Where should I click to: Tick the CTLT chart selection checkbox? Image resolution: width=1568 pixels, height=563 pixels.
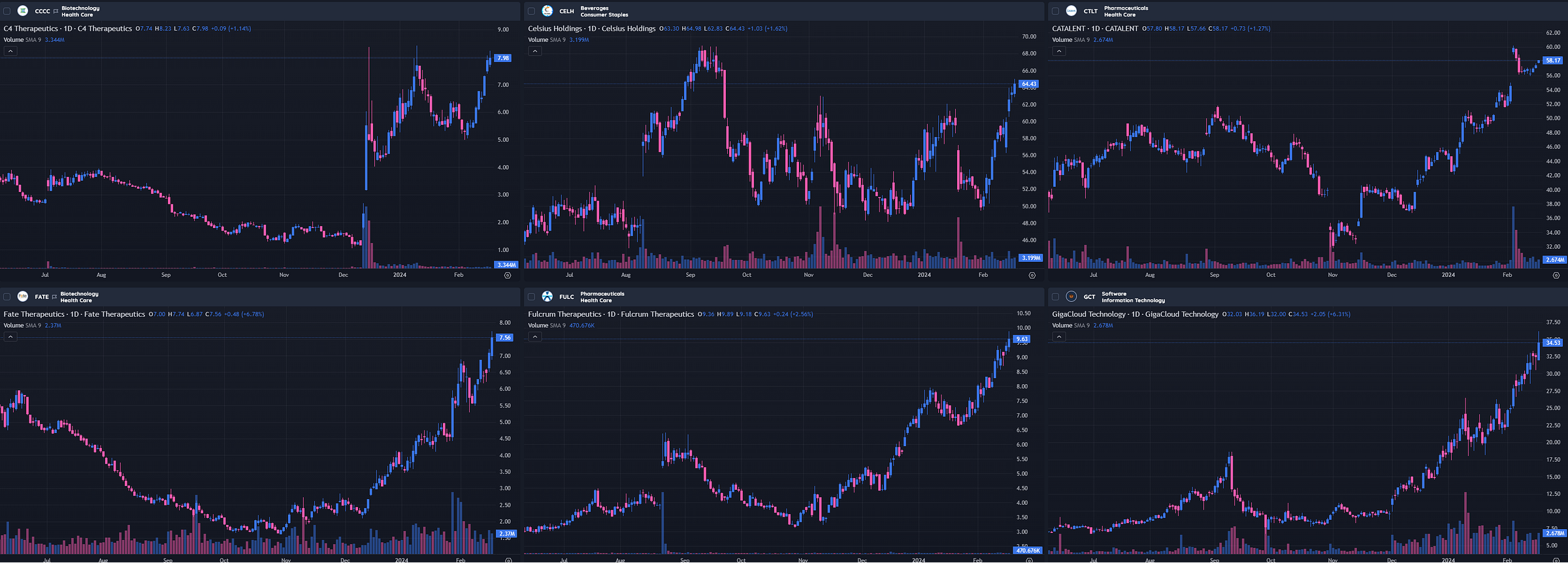tap(1055, 11)
